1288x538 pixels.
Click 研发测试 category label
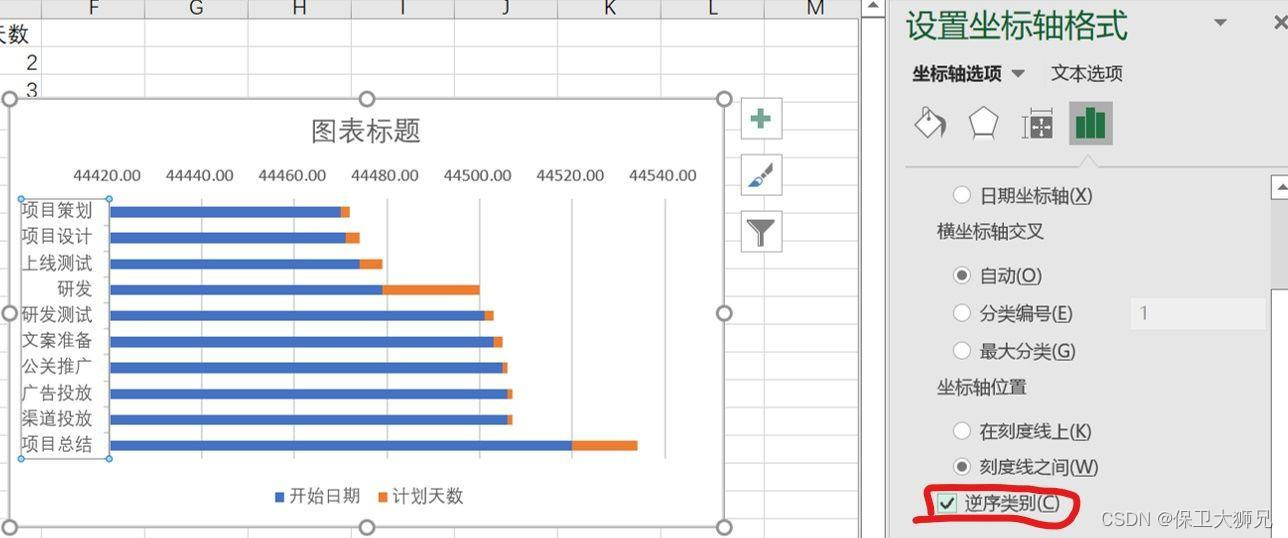(x=57, y=315)
